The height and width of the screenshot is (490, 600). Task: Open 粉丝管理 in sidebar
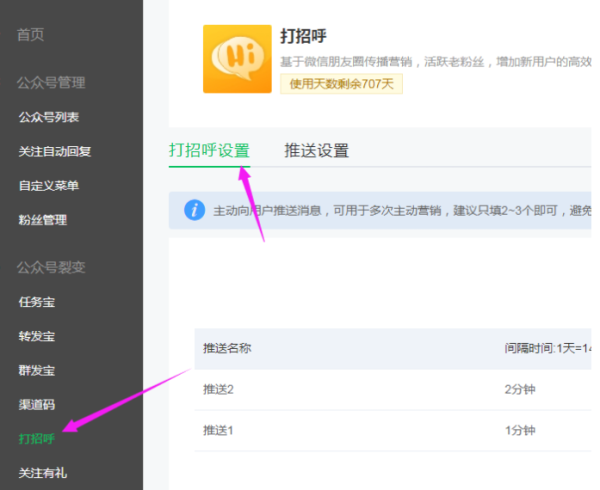42,220
